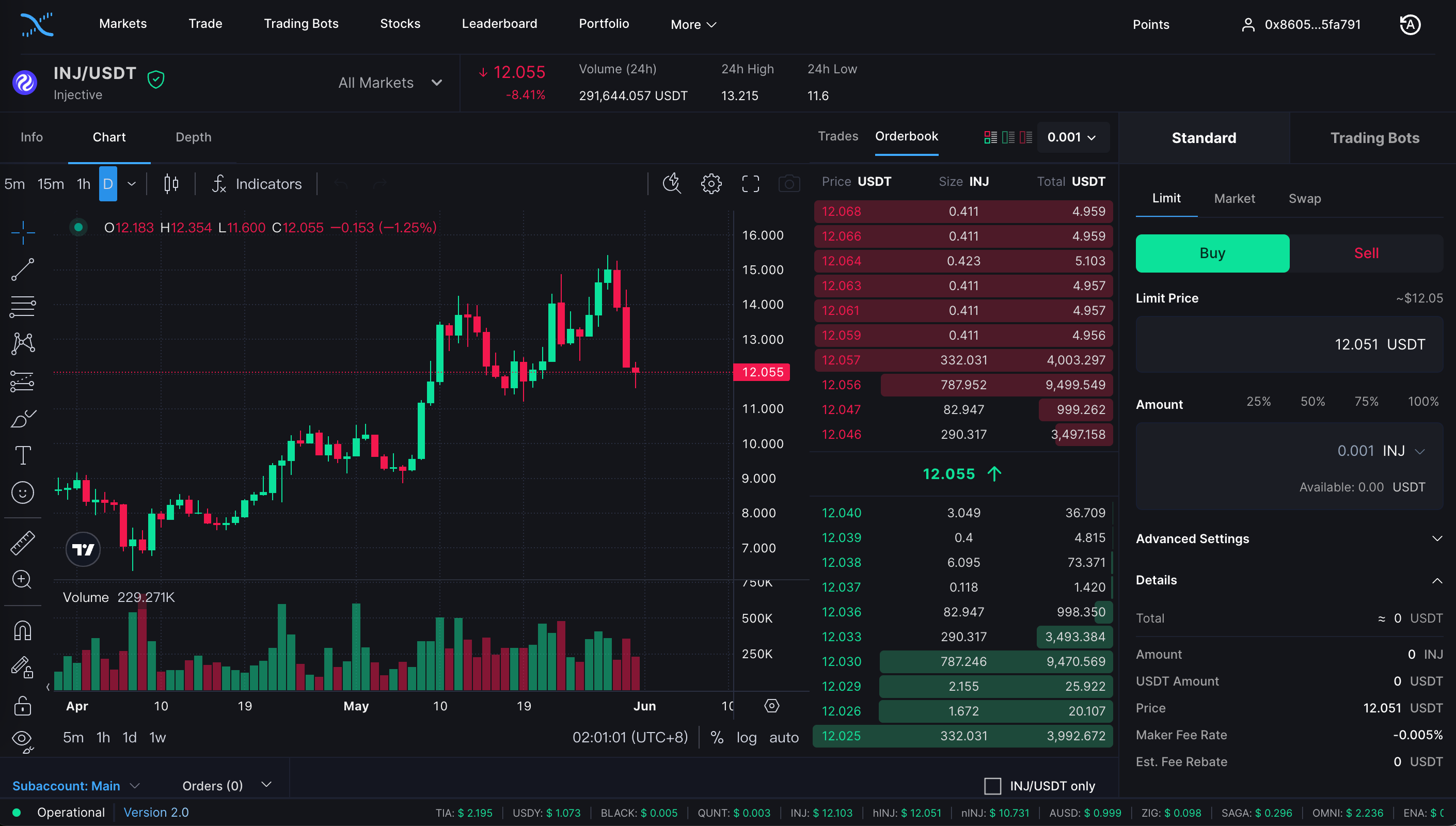The height and width of the screenshot is (826, 1456).
Task: Enter fullscreen chart mode
Action: (750, 184)
